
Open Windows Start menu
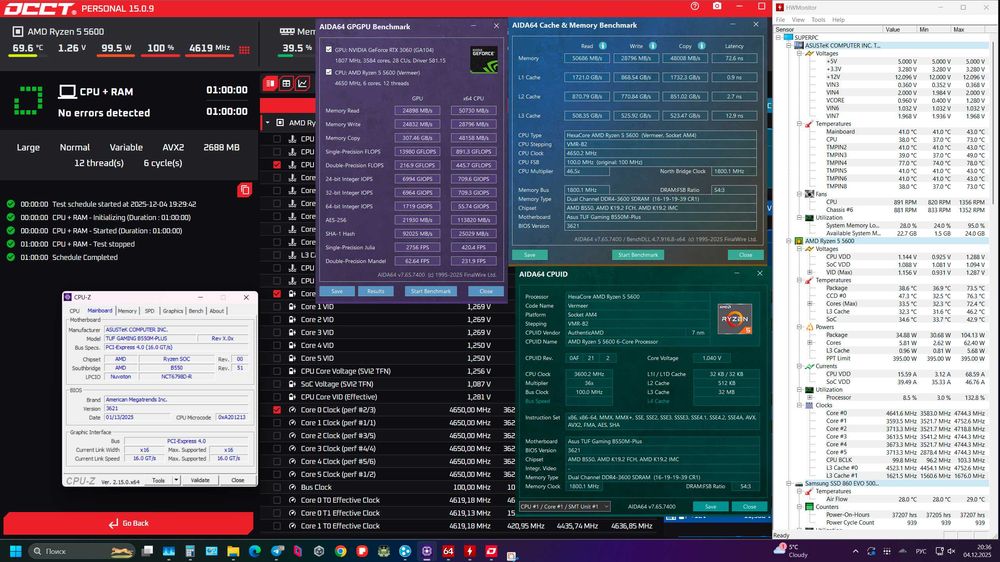[x=15, y=551]
